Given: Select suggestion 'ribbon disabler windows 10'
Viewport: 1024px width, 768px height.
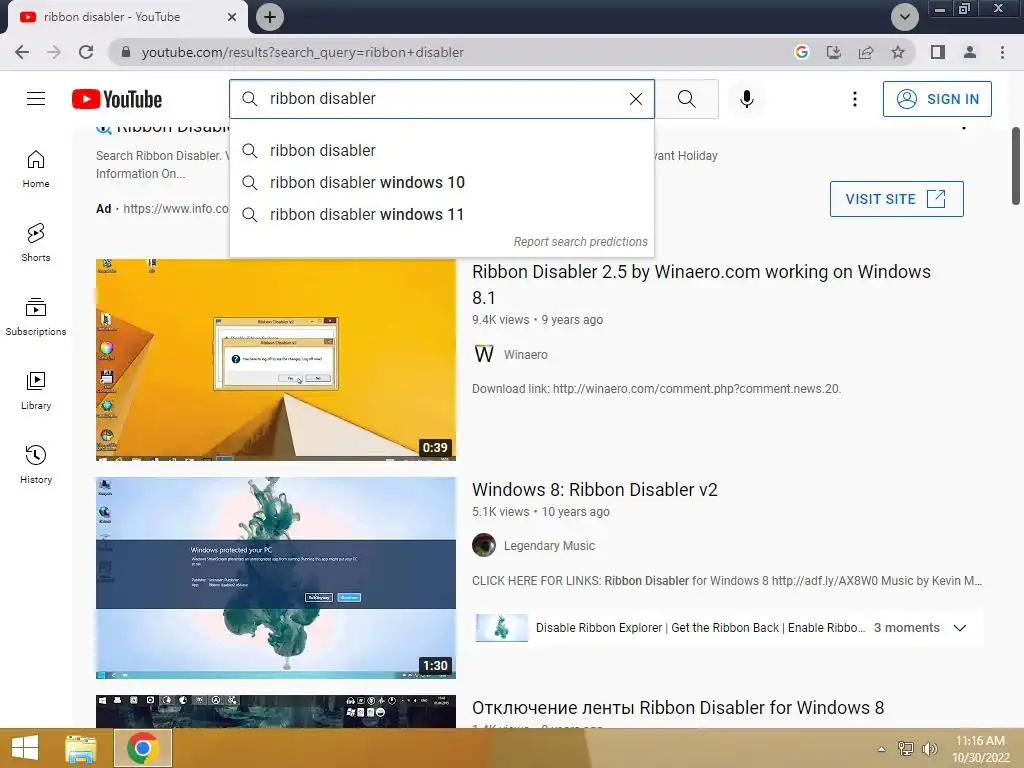Looking at the screenshot, I should coord(441,182).
